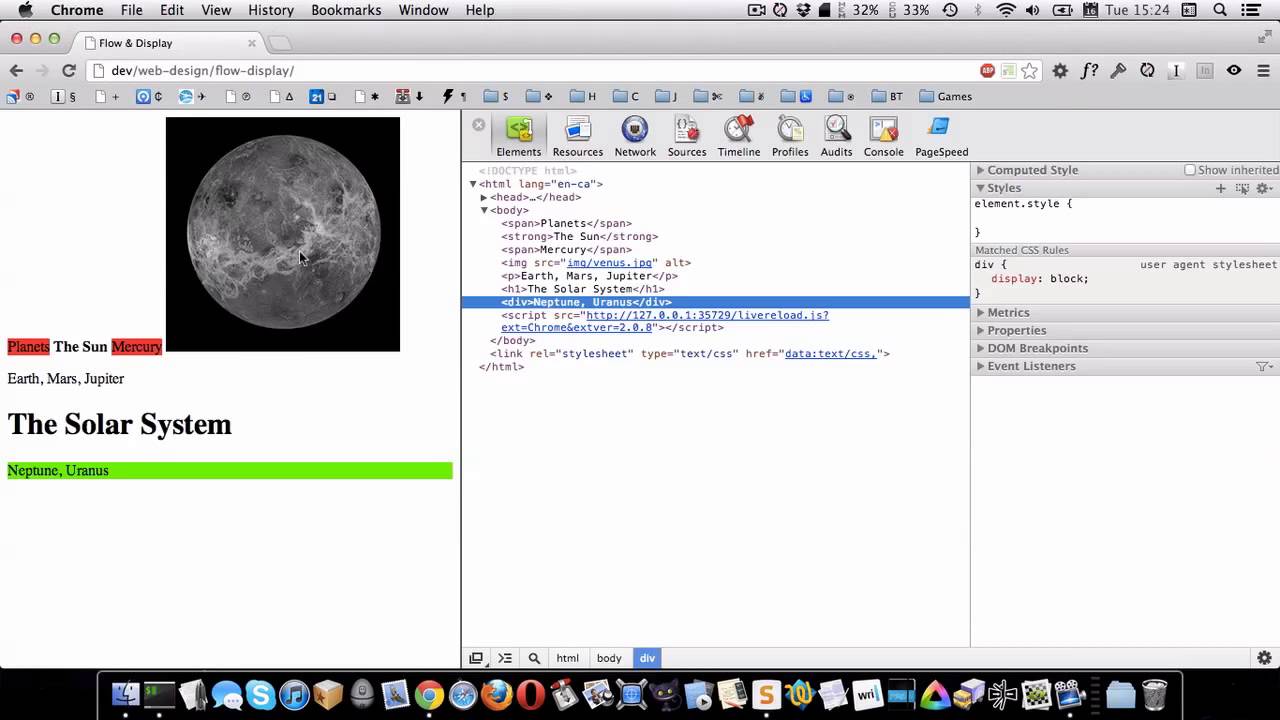Go back to previous page
The height and width of the screenshot is (720, 1280).
click(16, 70)
